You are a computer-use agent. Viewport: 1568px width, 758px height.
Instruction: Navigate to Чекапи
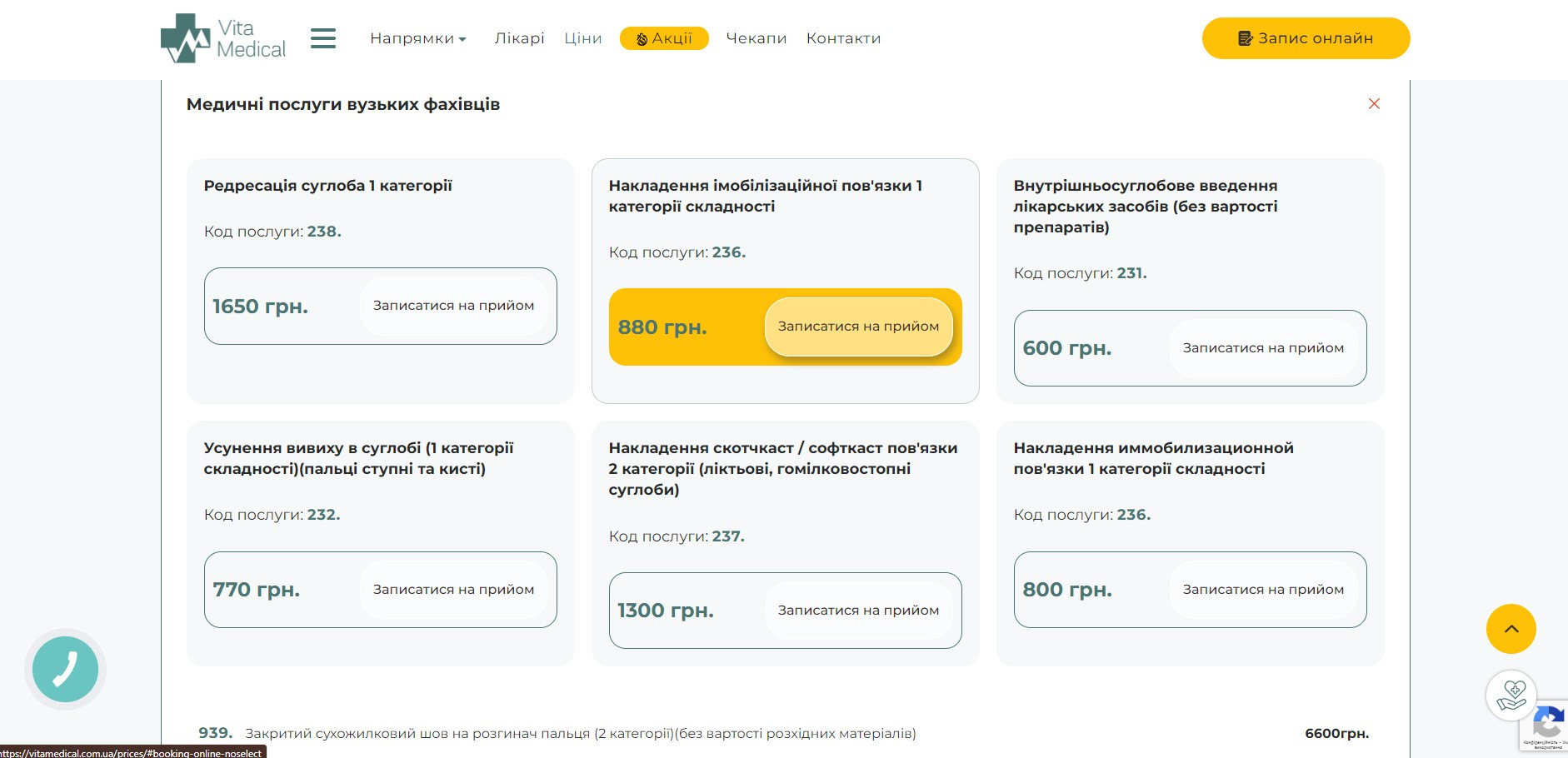tap(756, 38)
